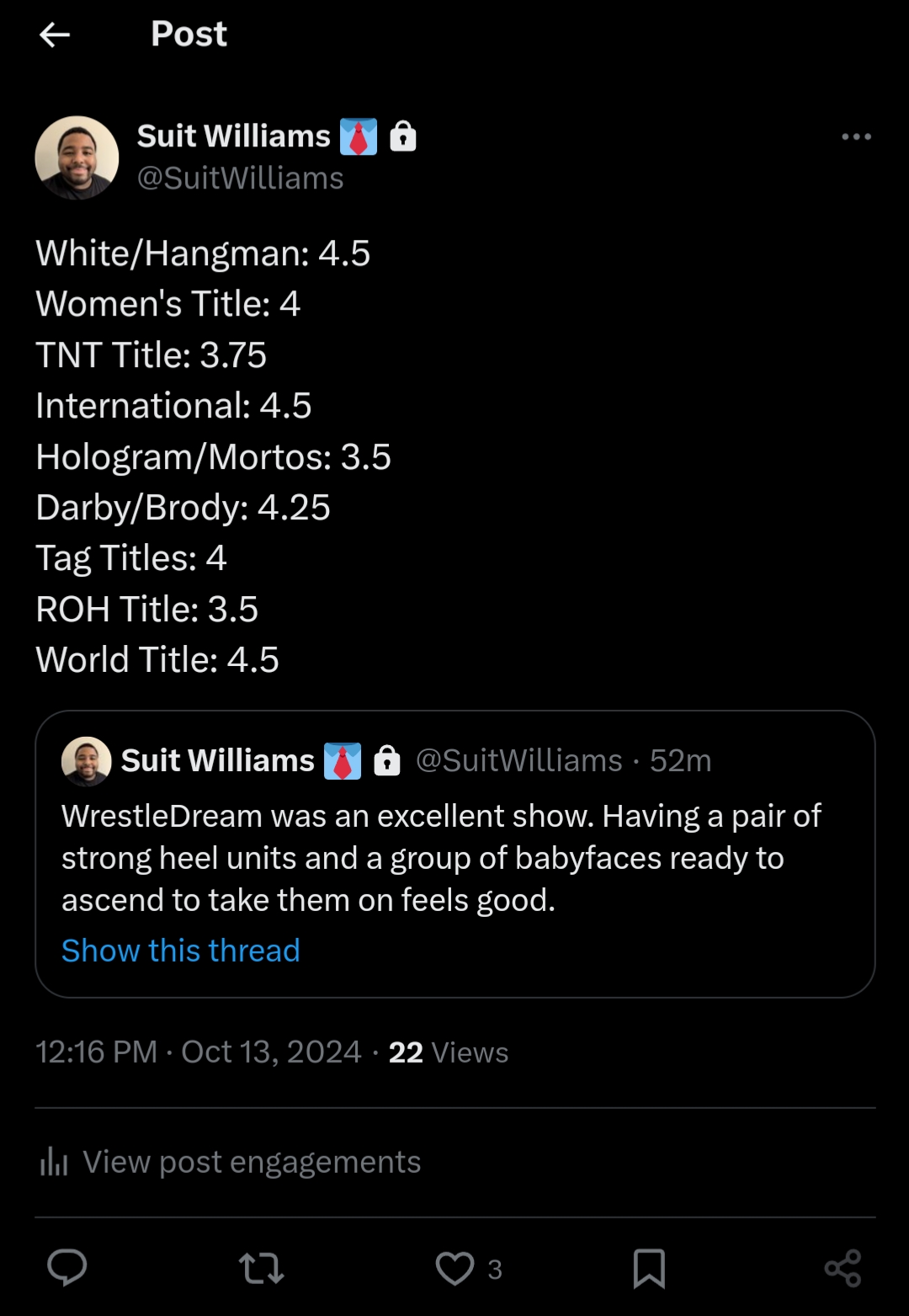
Task: Tap the repost arrows icon
Action: (x=261, y=1268)
